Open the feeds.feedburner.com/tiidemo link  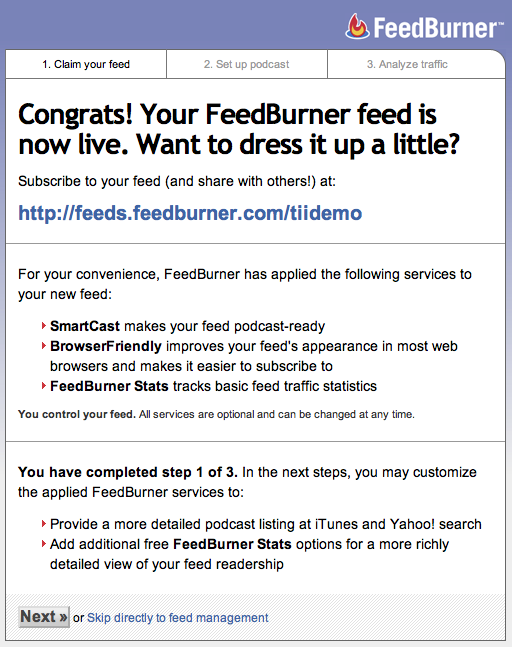[x=190, y=213]
